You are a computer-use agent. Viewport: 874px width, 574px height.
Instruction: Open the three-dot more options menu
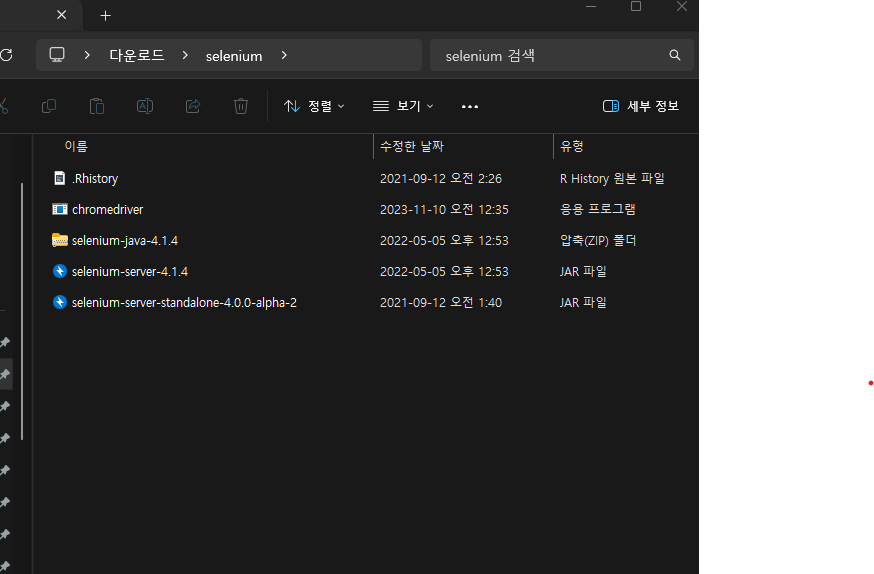pos(470,106)
